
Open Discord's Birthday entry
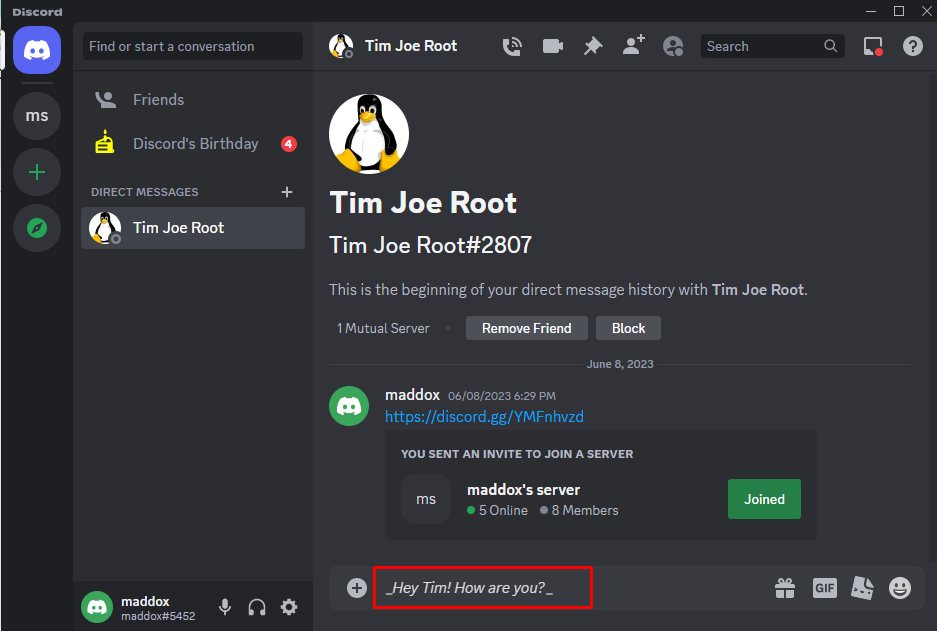pos(192,144)
